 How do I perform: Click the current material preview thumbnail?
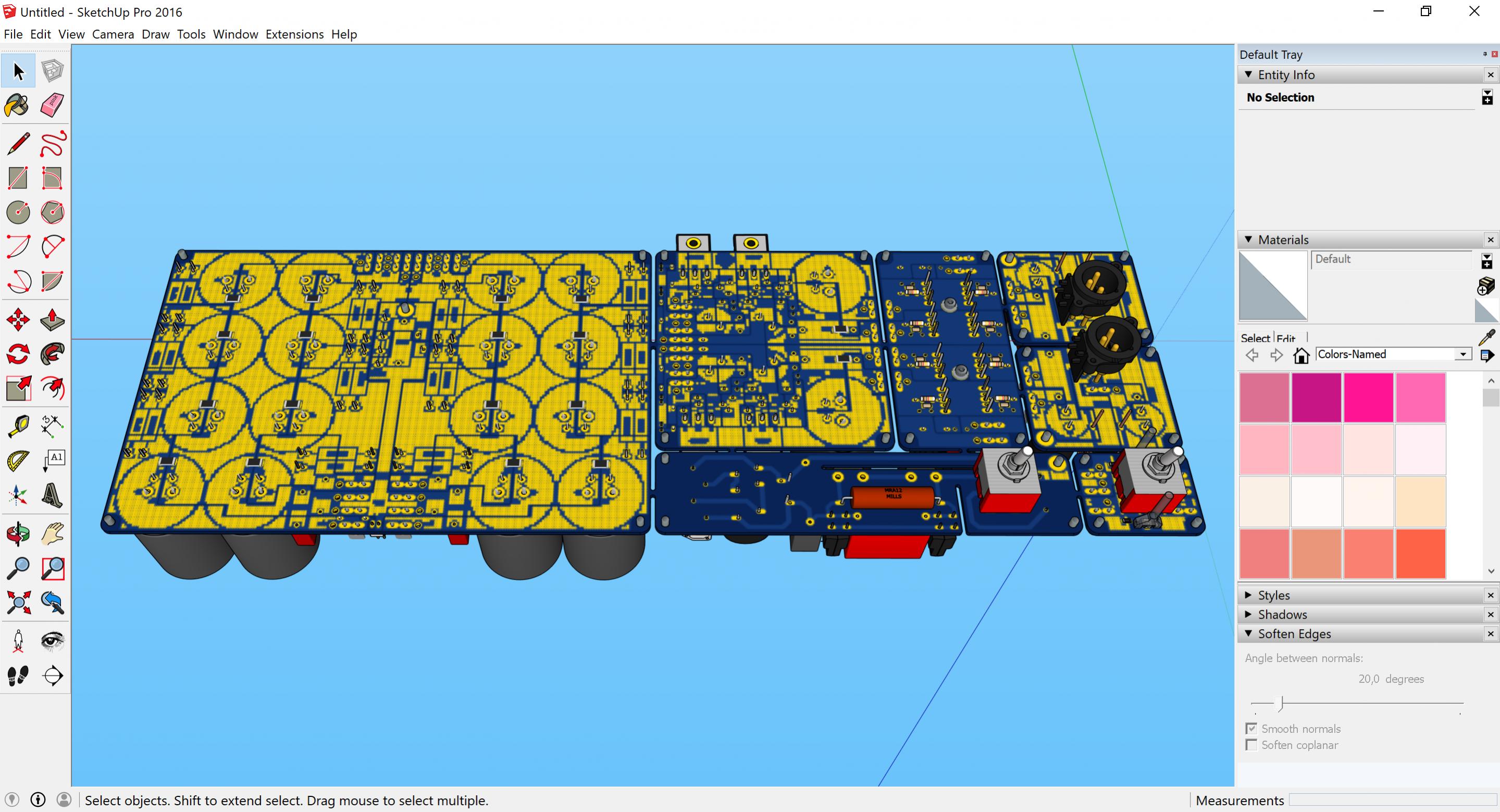click(1273, 286)
